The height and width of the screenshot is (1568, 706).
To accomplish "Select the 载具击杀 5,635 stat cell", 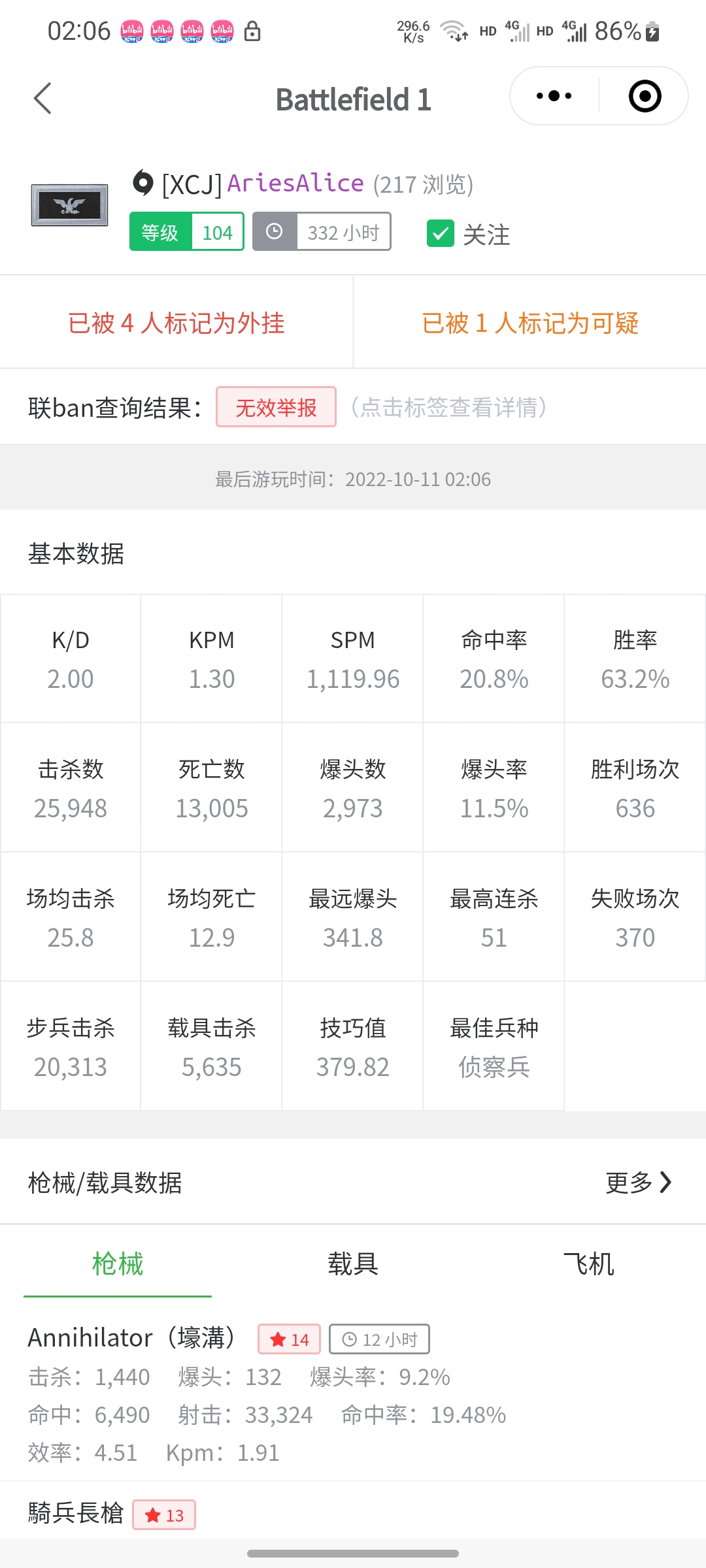I will coord(212,1047).
